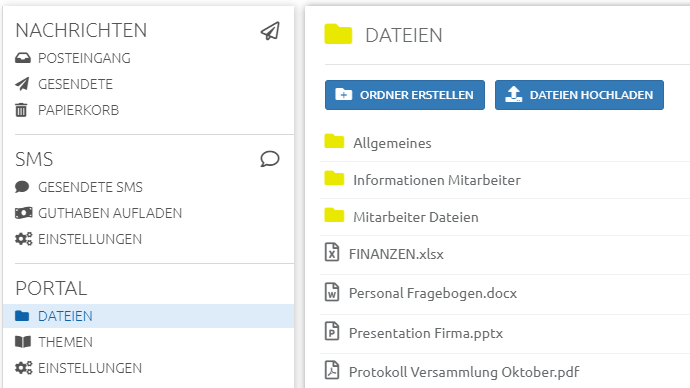This screenshot has height=388, width=690.
Task: Click the Mitarbeiter Dateien folder icon
Action: (334, 215)
